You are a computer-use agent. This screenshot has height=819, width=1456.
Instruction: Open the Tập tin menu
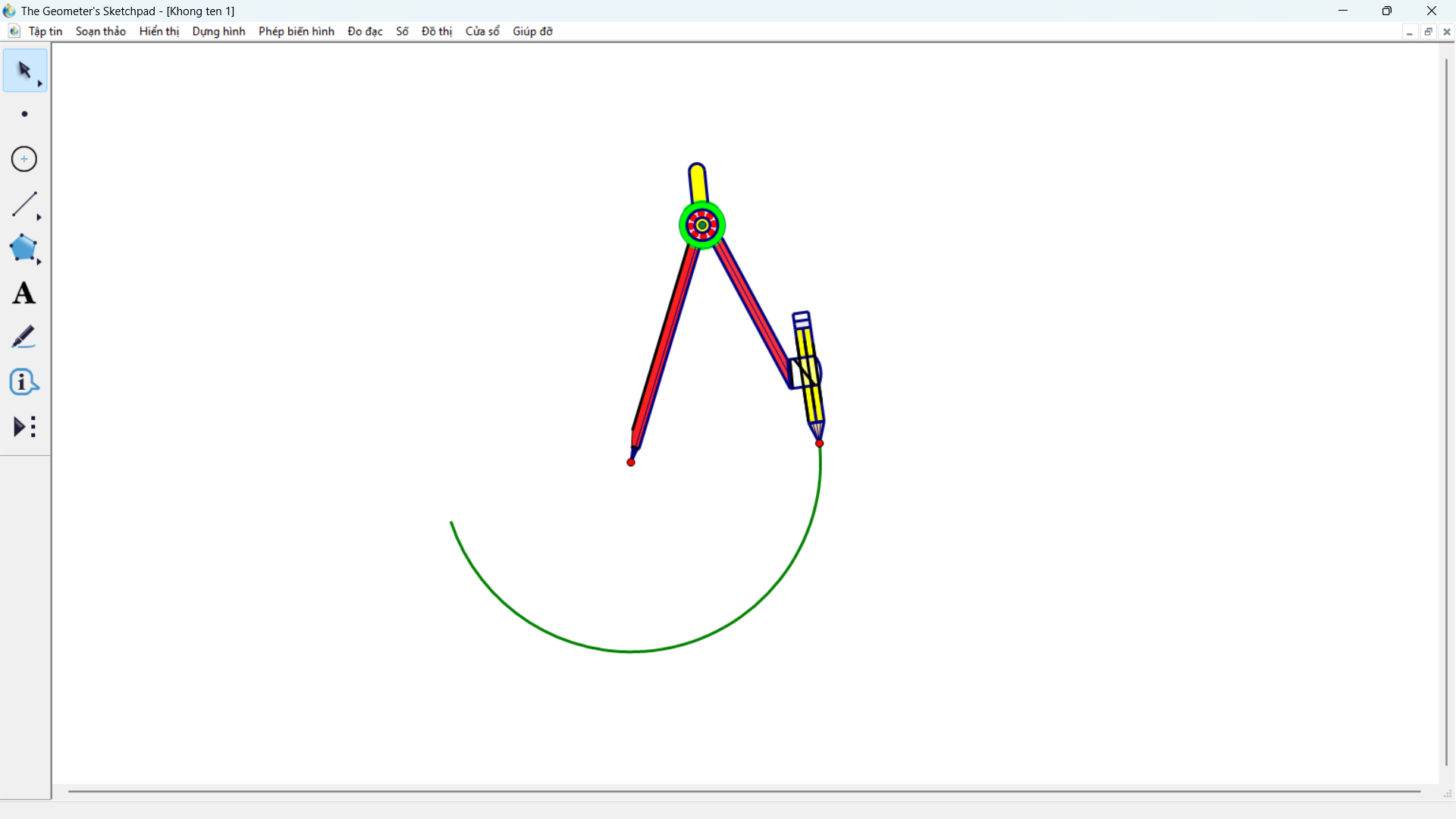45,31
